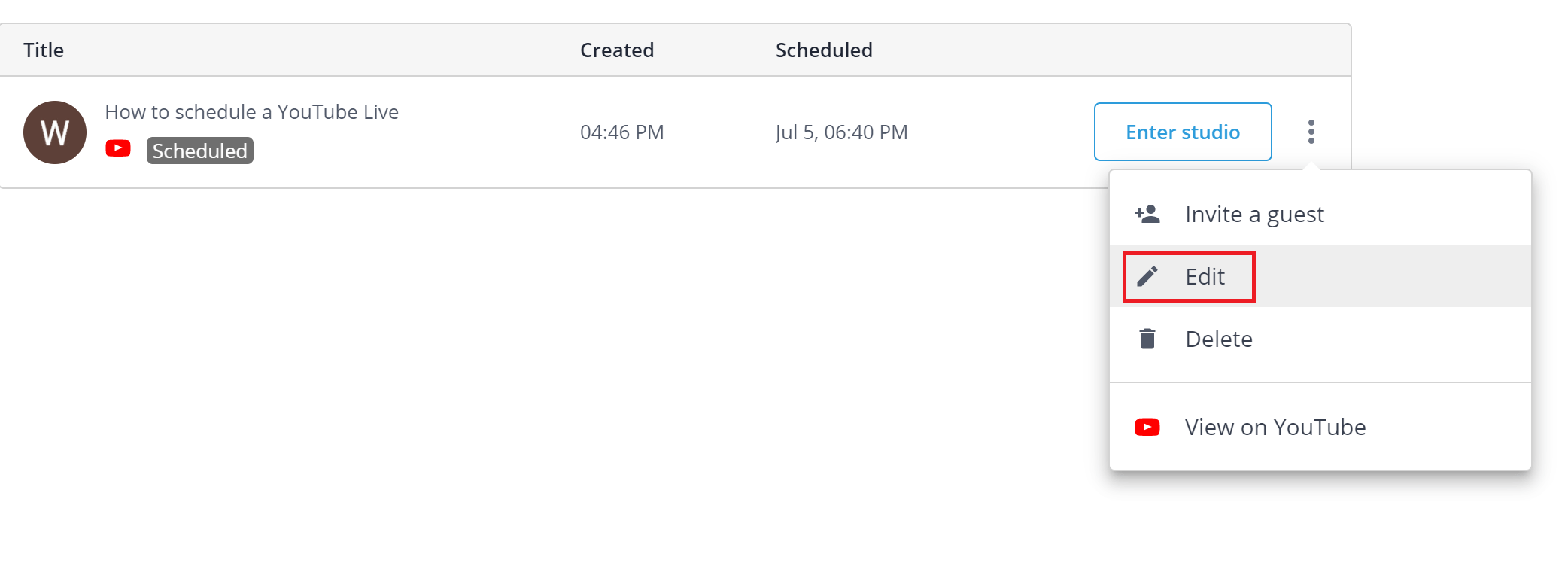1568x563 pixels.
Task: Click the Invite a guest person icon
Action: (1147, 215)
